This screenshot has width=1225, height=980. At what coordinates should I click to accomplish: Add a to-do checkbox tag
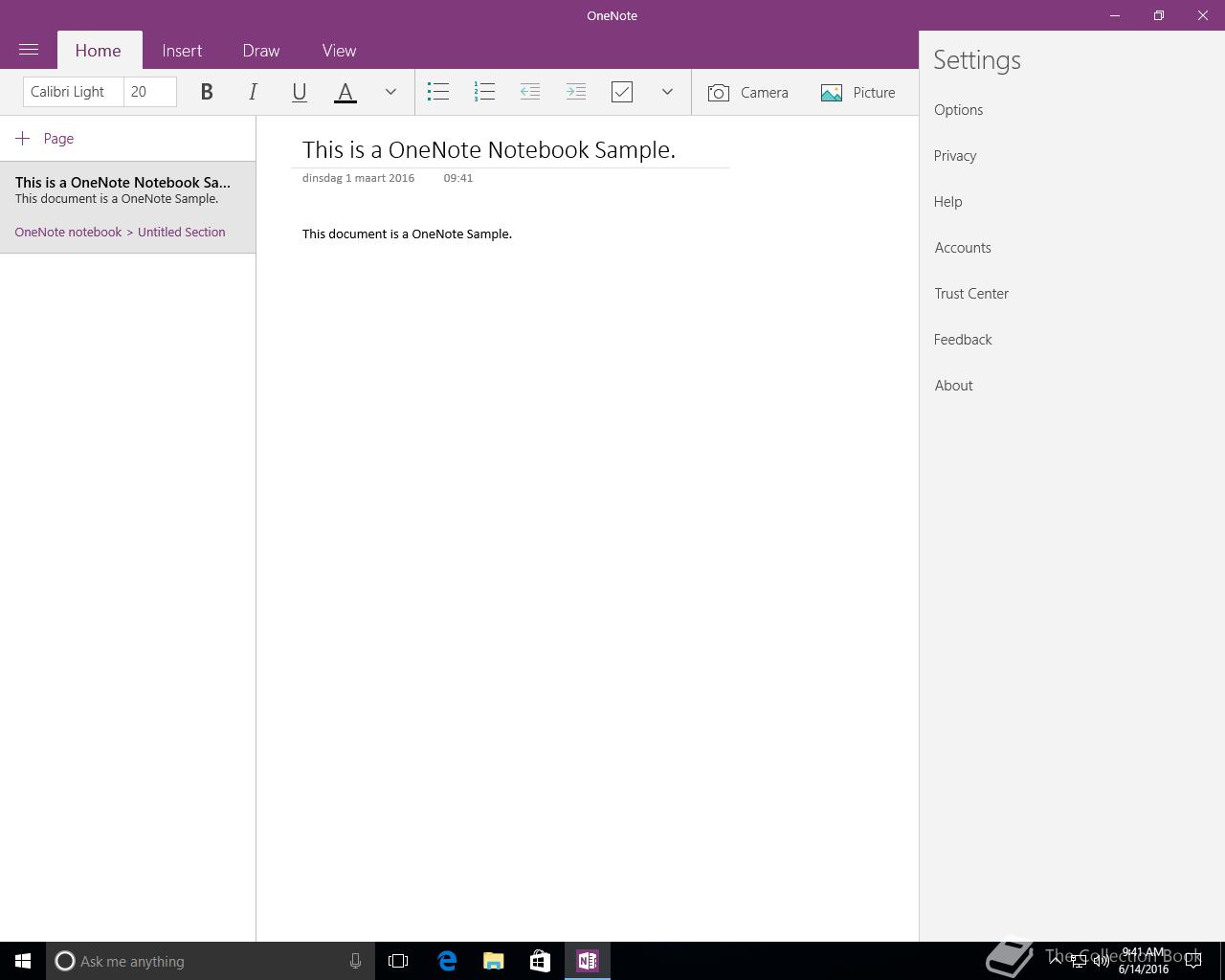[x=622, y=92]
